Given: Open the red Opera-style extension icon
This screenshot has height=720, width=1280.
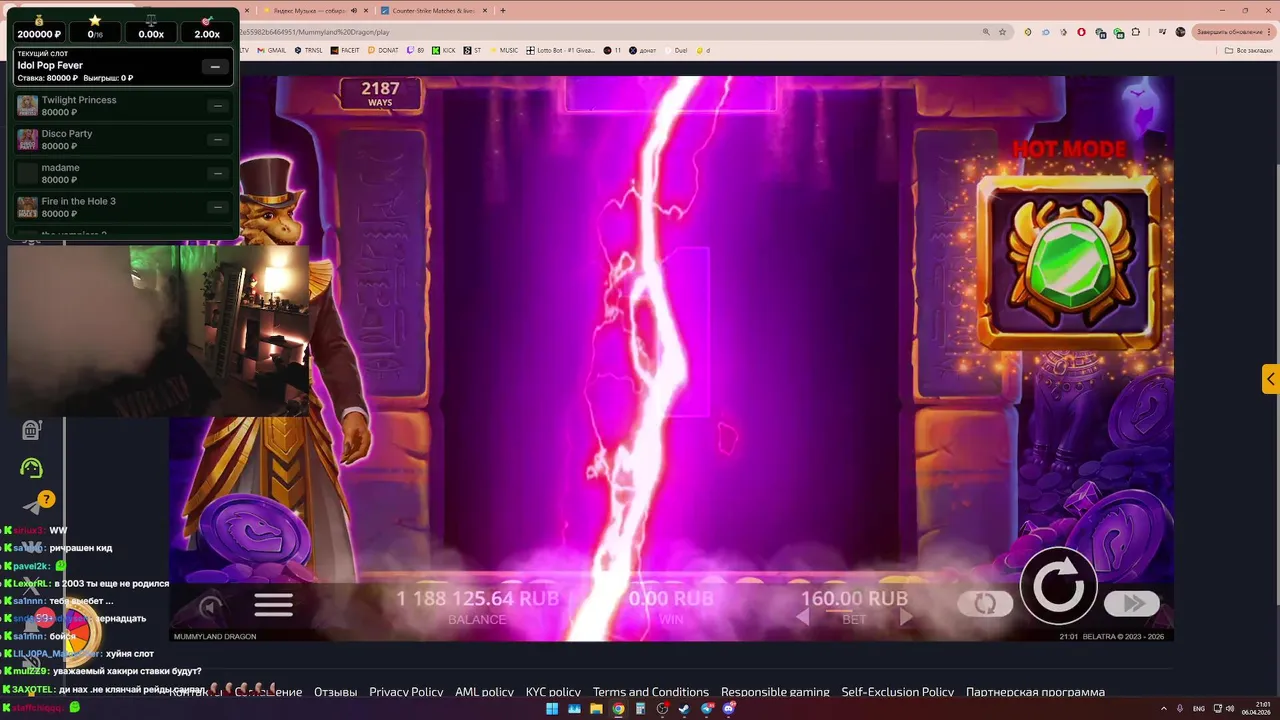Looking at the screenshot, I should [1081, 32].
